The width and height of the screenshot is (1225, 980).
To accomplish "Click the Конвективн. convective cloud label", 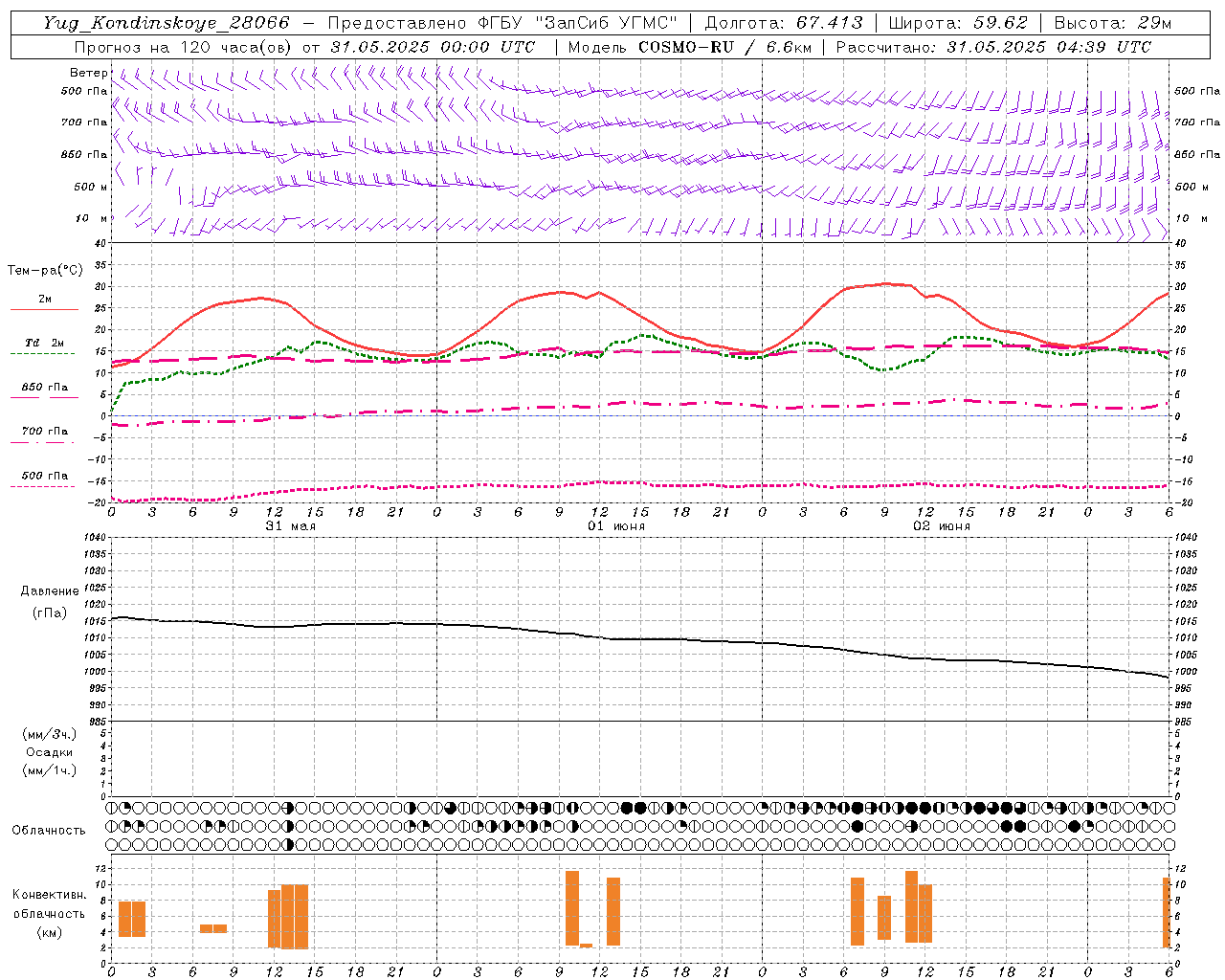I will 50,895.
